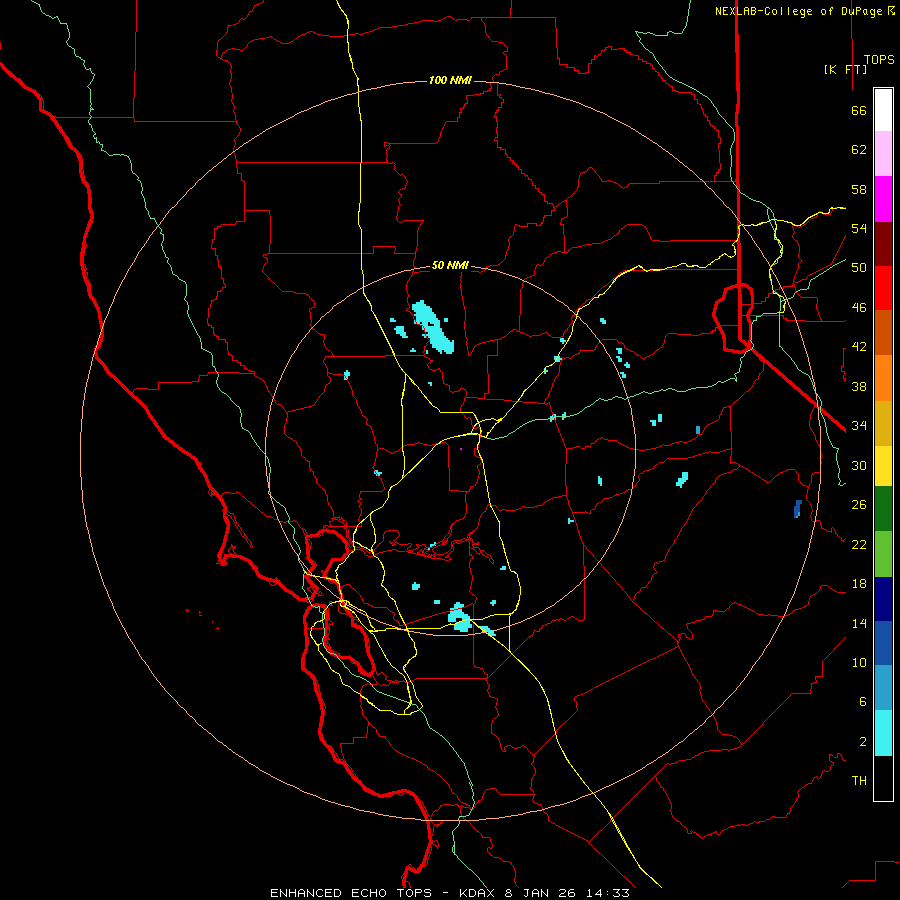Click the light blue 14 kft swatch
Screen dimensions: 900x900
click(x=883, y=688)
